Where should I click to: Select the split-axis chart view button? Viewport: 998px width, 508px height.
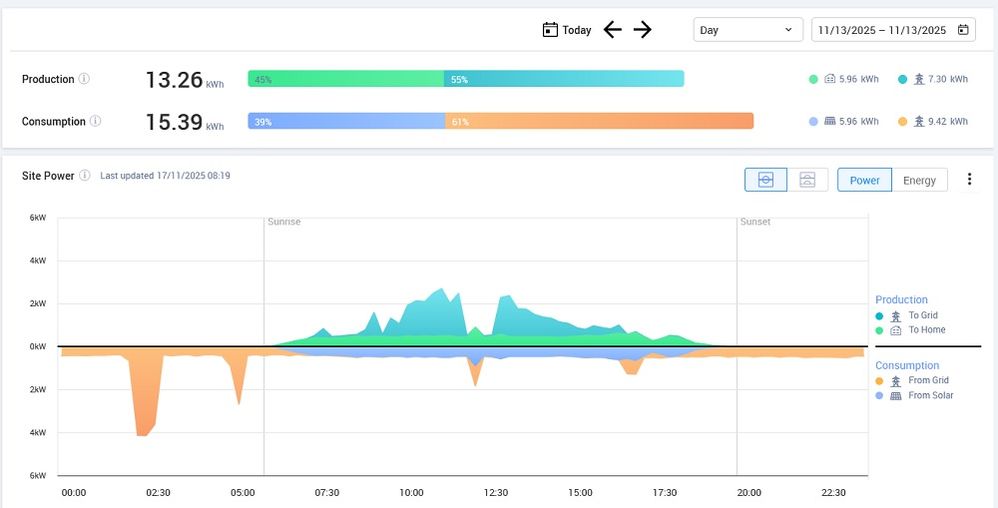point(765,180)
